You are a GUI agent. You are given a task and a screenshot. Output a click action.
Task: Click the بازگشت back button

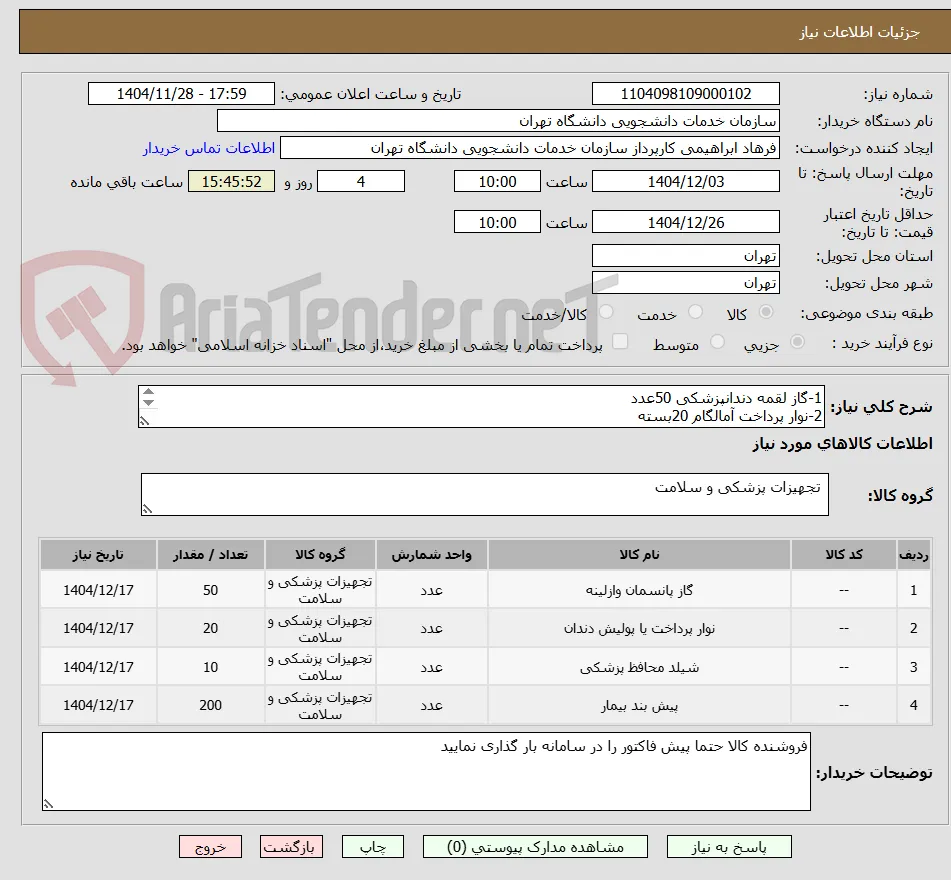291,847
